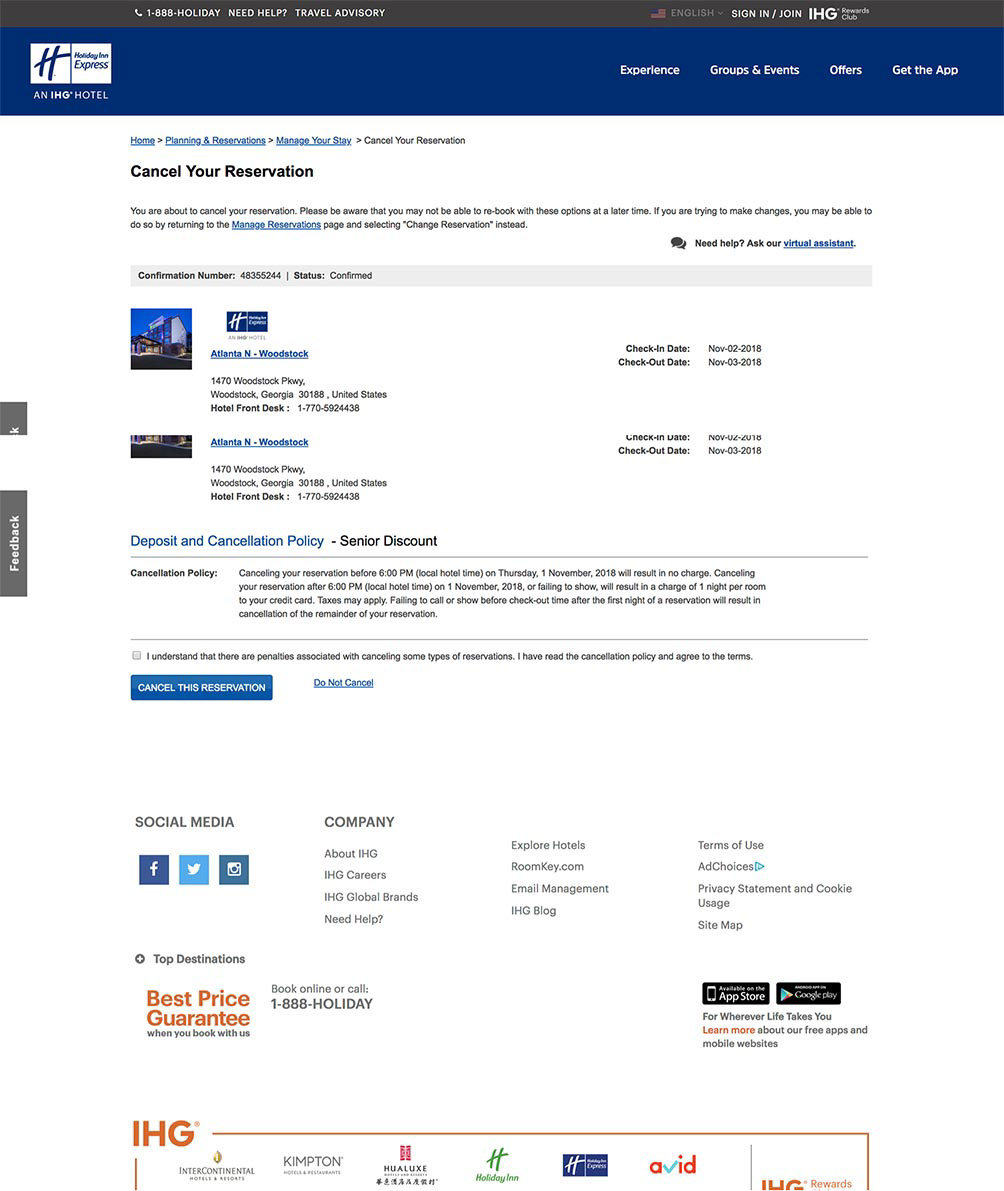Click the CANCEL THIS RESERVATION button
The width and height of the screenshot is (1004, 1191).
point(201,687)
